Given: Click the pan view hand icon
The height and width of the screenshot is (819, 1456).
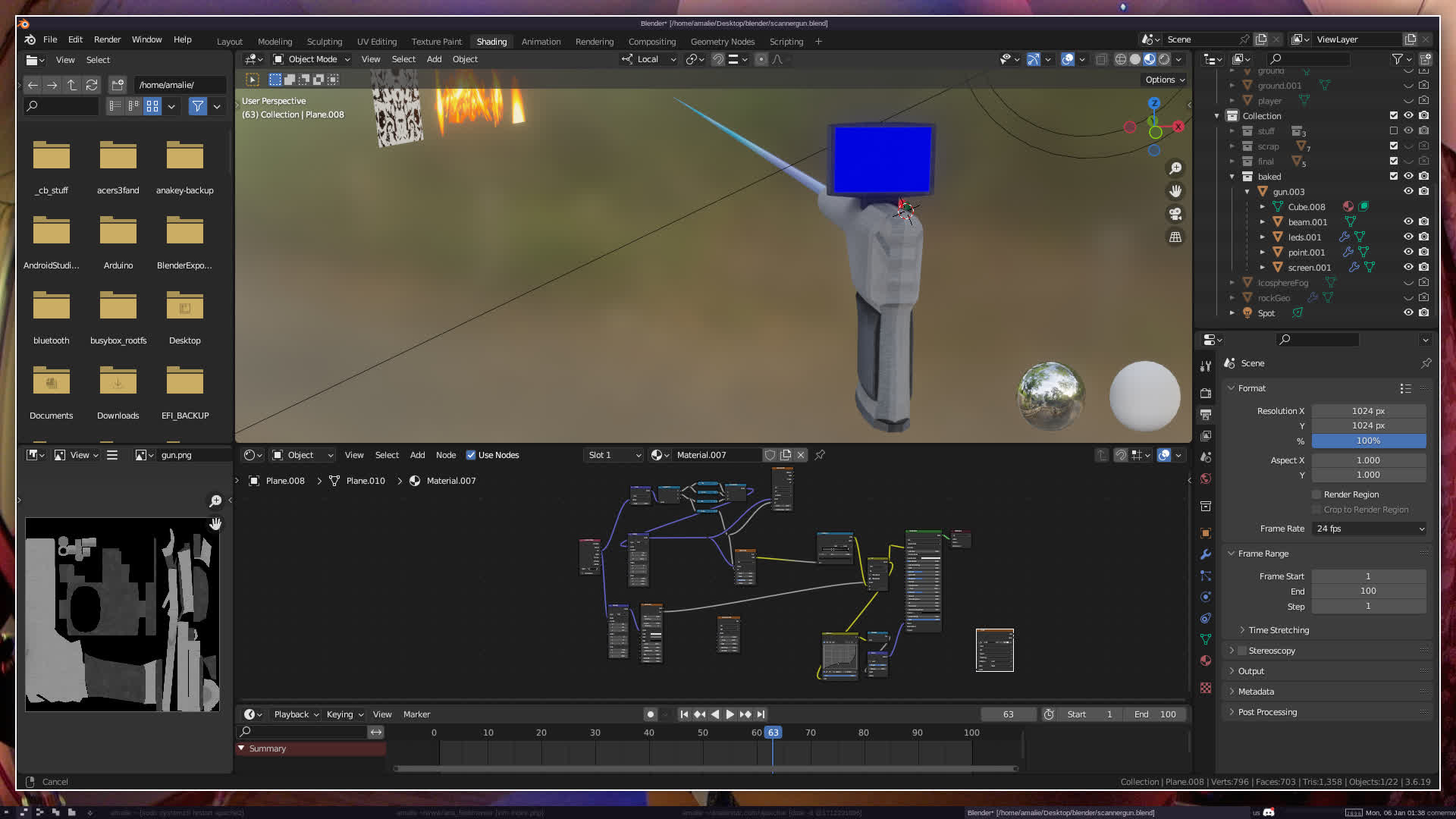Looking at the screenshot, I should tap(1175, 191).
